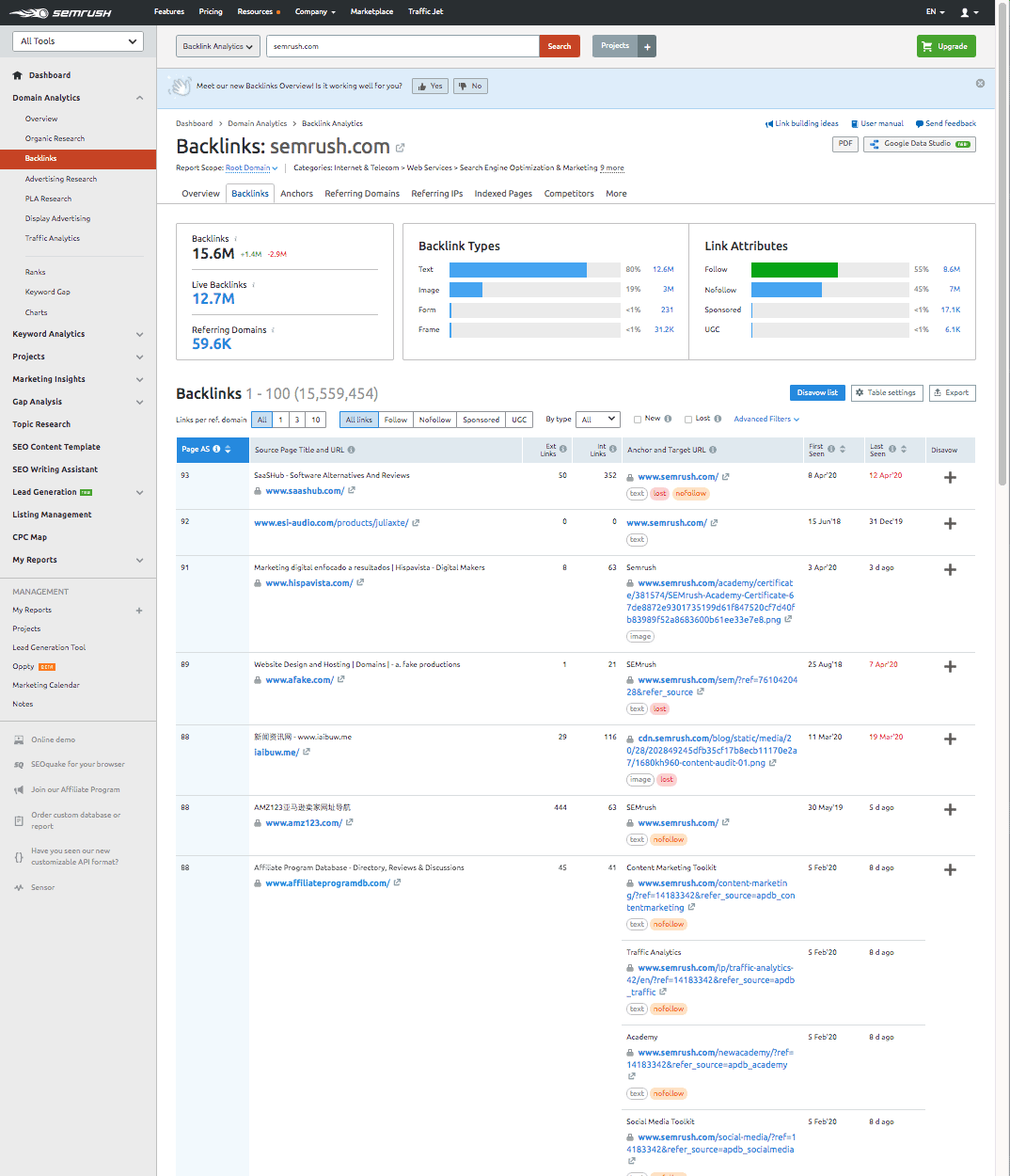Viewport: 1010px width, 1176px height.
Task: Open the EN language dropdown
Action: 935,12
